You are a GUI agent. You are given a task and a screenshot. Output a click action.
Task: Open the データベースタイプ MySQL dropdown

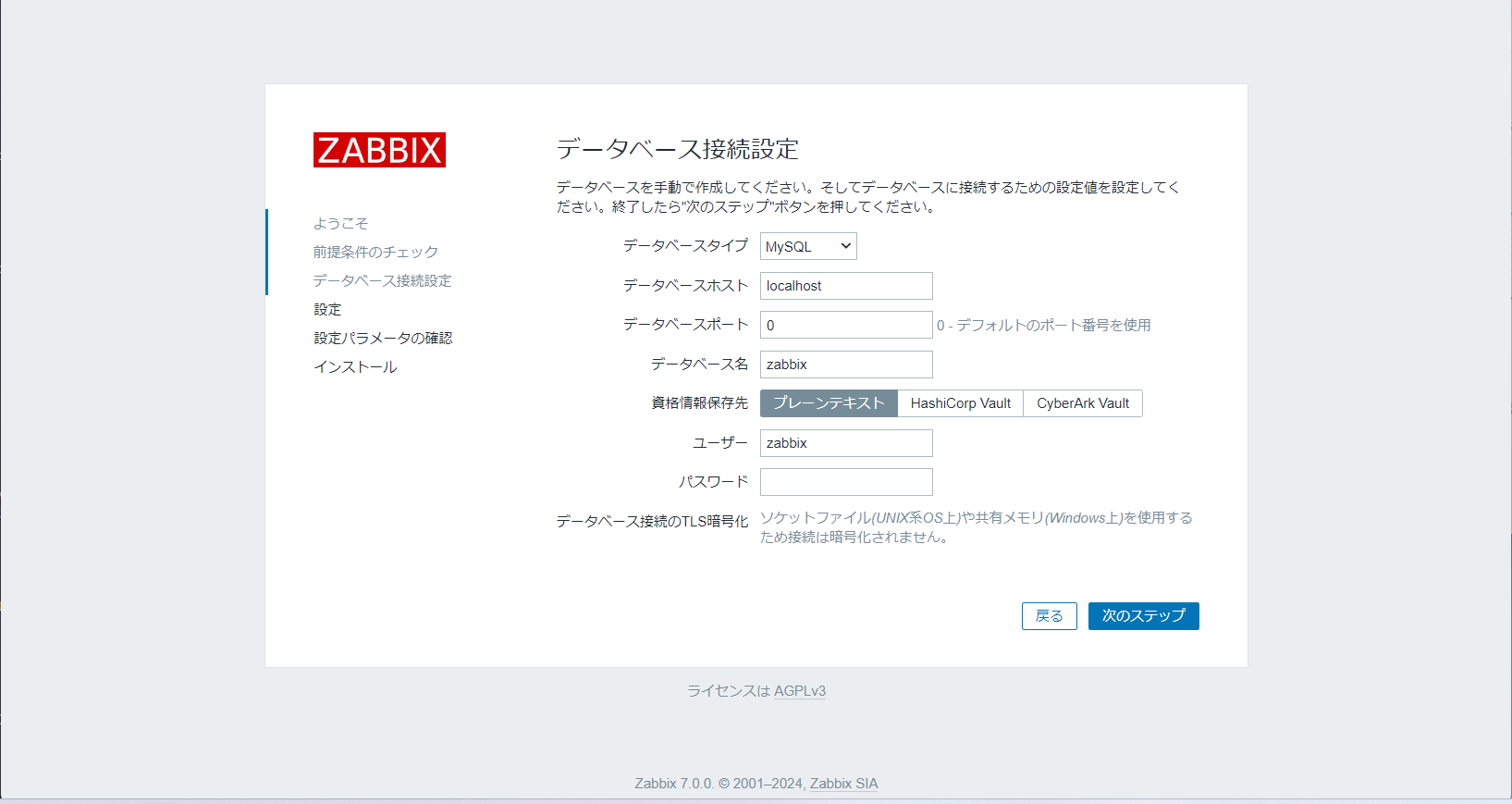click(807, 246)
